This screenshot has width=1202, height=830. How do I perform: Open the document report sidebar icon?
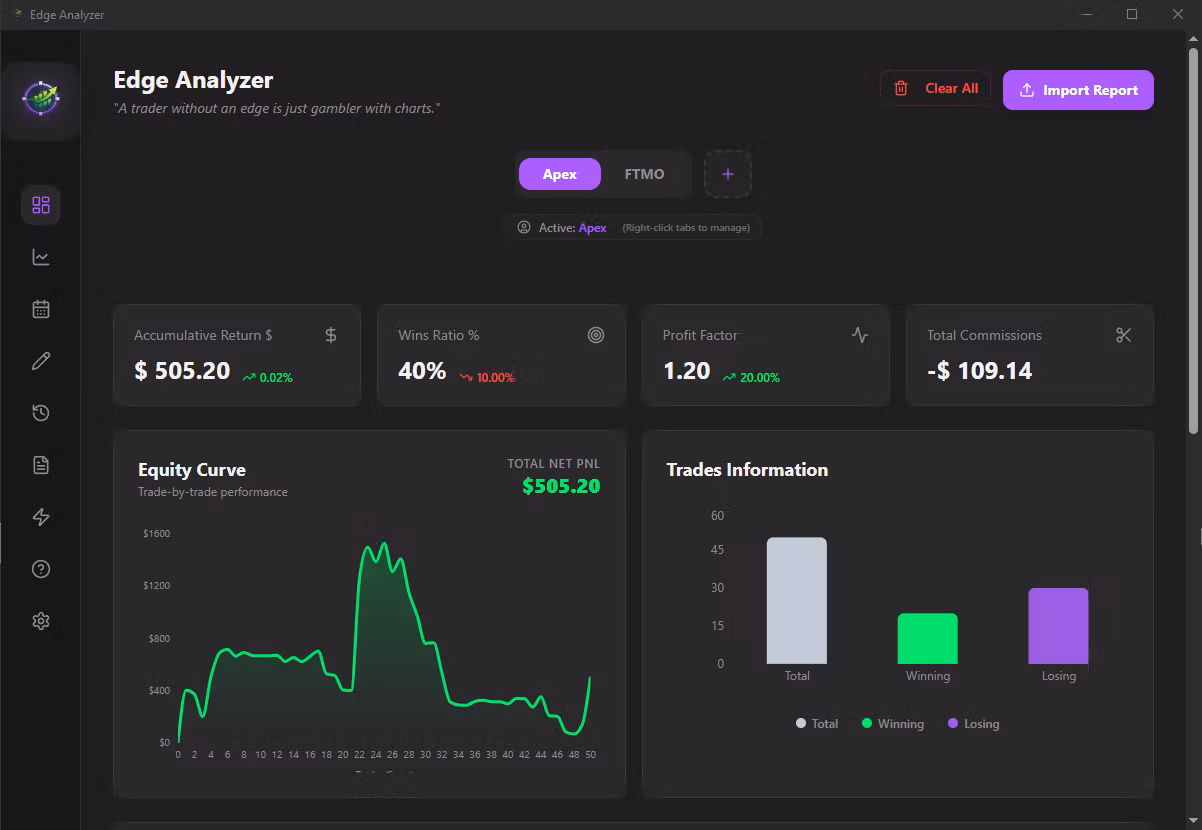41,465
